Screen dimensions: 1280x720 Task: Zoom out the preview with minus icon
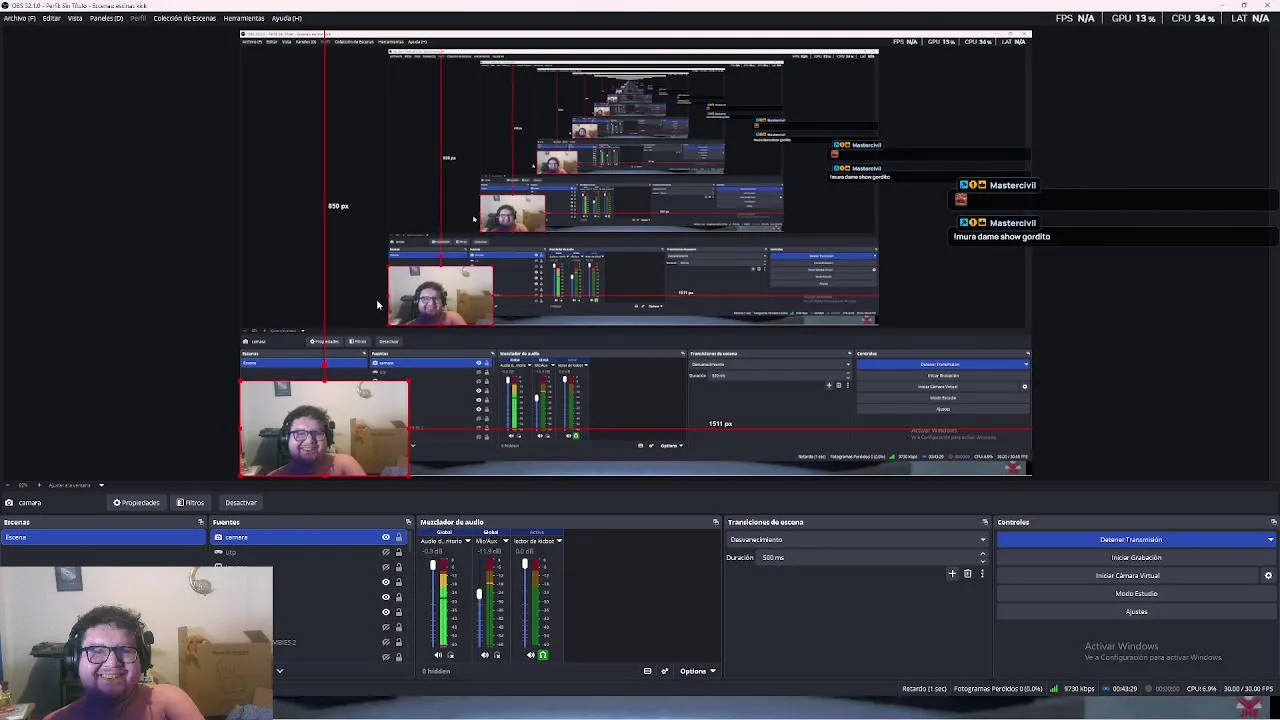click(8, 485)
